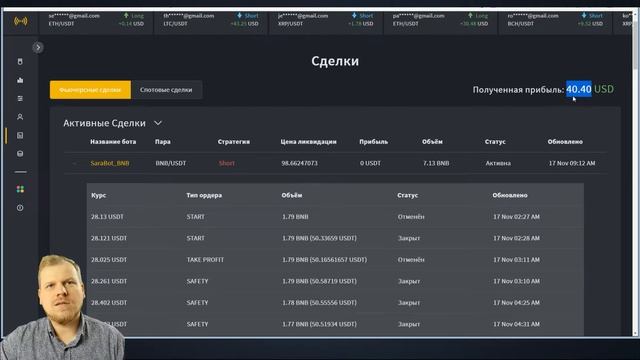
Task: Click the BNB/USDT pair cell
Action: (171, 163)
